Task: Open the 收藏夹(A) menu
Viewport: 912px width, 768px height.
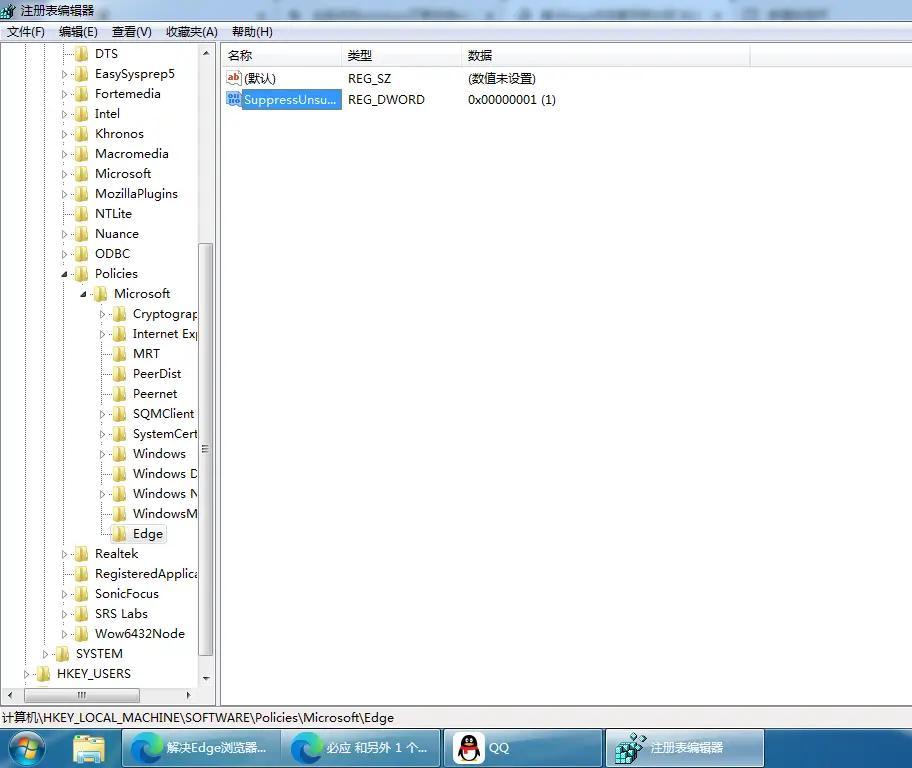Action: point(191,32)
